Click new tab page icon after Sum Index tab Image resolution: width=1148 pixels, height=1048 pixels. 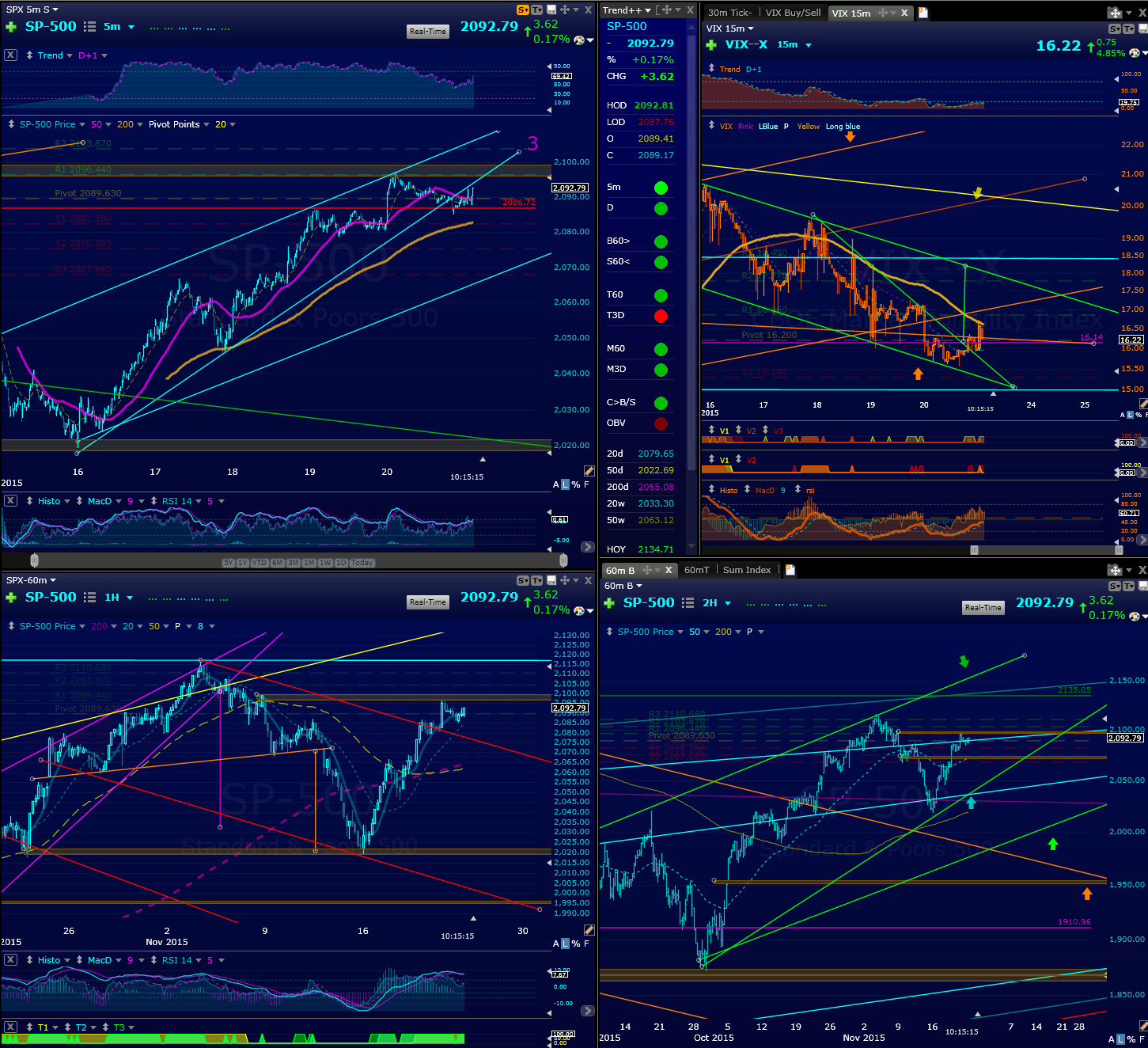(x=790, y=570)
